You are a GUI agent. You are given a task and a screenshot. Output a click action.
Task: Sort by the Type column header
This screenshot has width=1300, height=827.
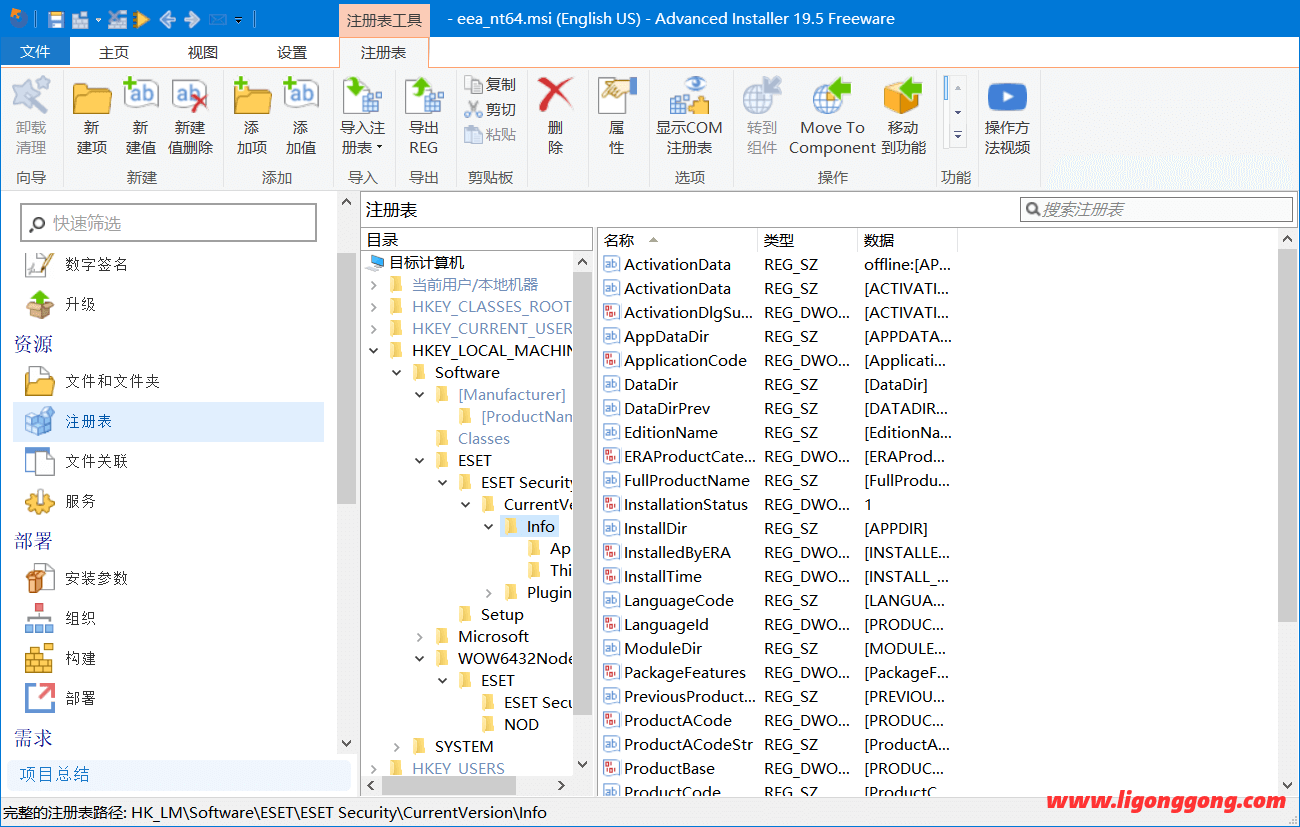coord(808,240)
